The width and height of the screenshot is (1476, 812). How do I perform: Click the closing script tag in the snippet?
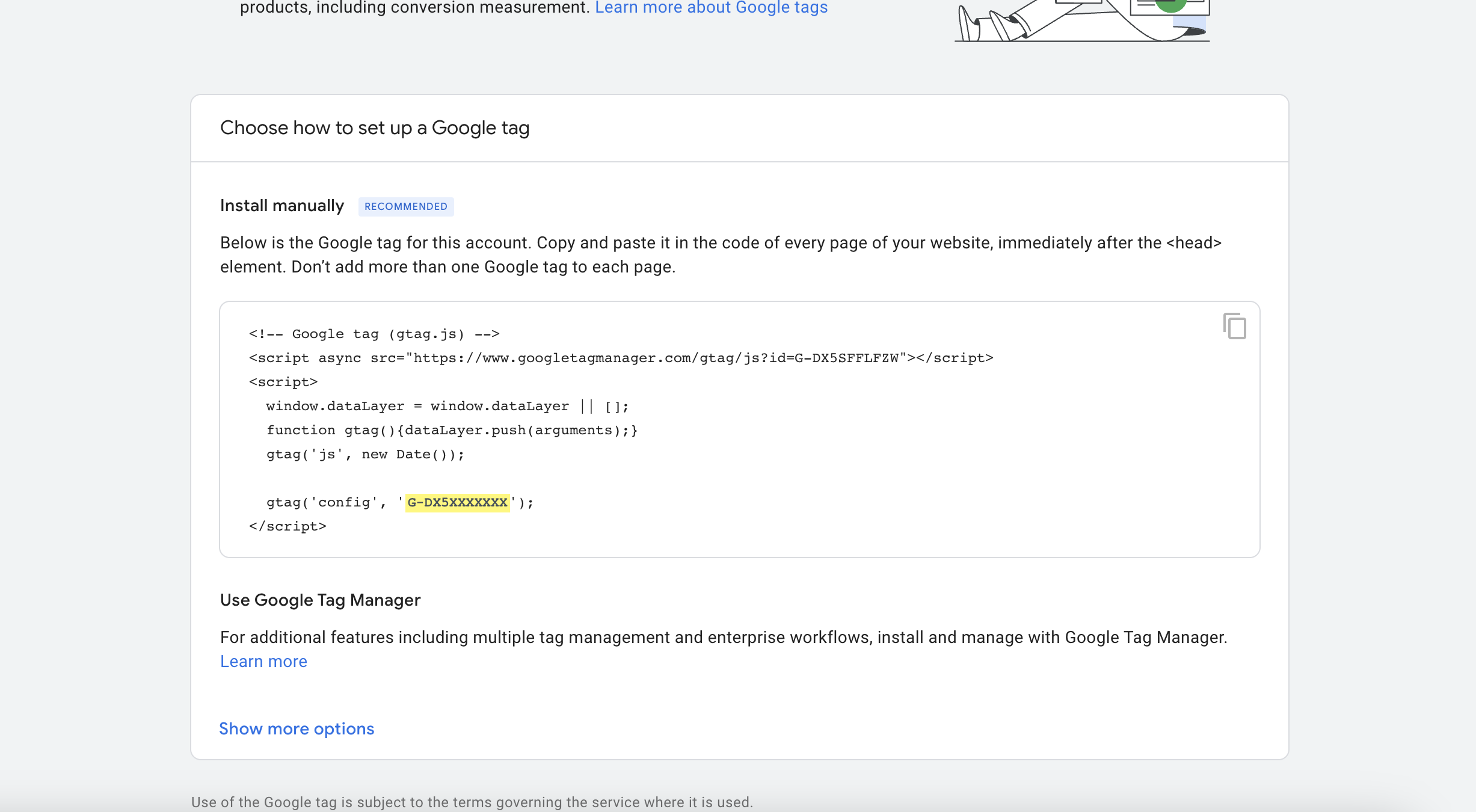pyautogui.click(x=288, y=526)
